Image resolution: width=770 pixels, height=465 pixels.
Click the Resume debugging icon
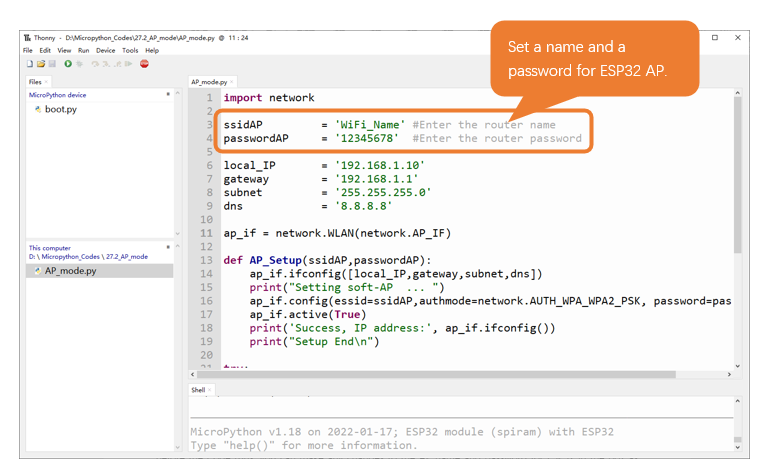point(129,64)
